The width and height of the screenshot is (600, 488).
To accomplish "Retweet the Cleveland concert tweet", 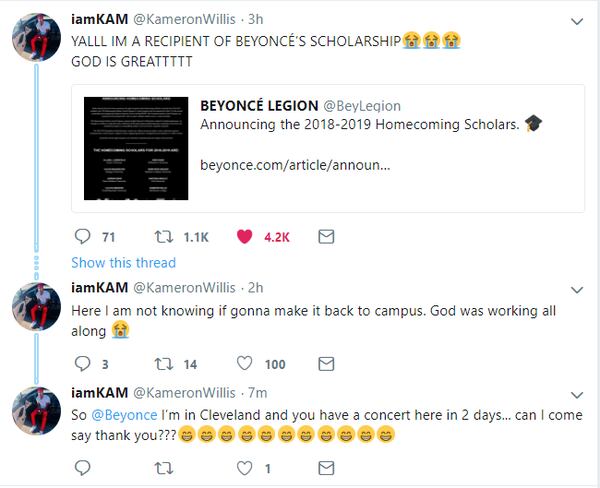I will point(166,466).
